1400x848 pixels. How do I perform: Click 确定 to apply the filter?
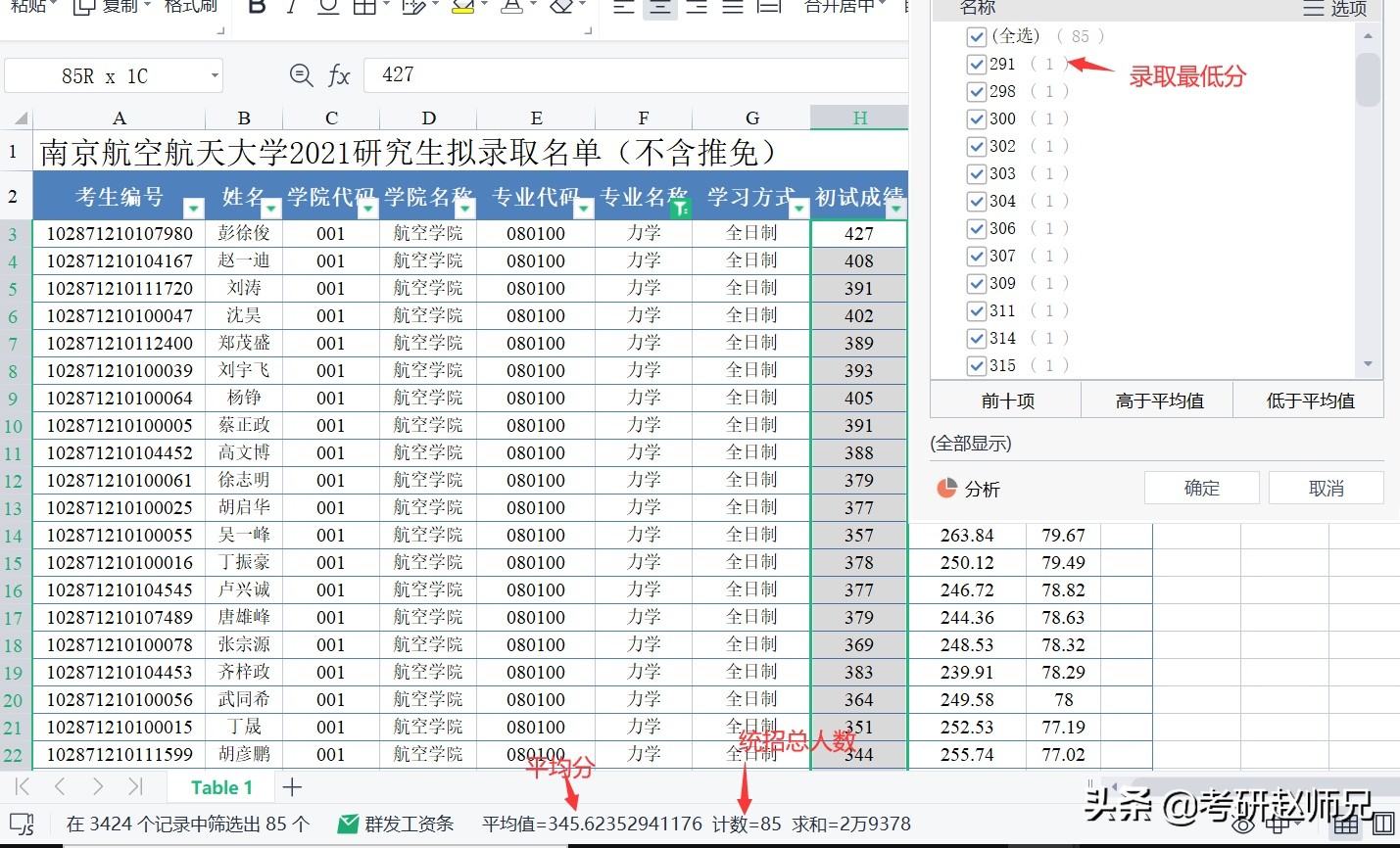(x=1201, y=487)
